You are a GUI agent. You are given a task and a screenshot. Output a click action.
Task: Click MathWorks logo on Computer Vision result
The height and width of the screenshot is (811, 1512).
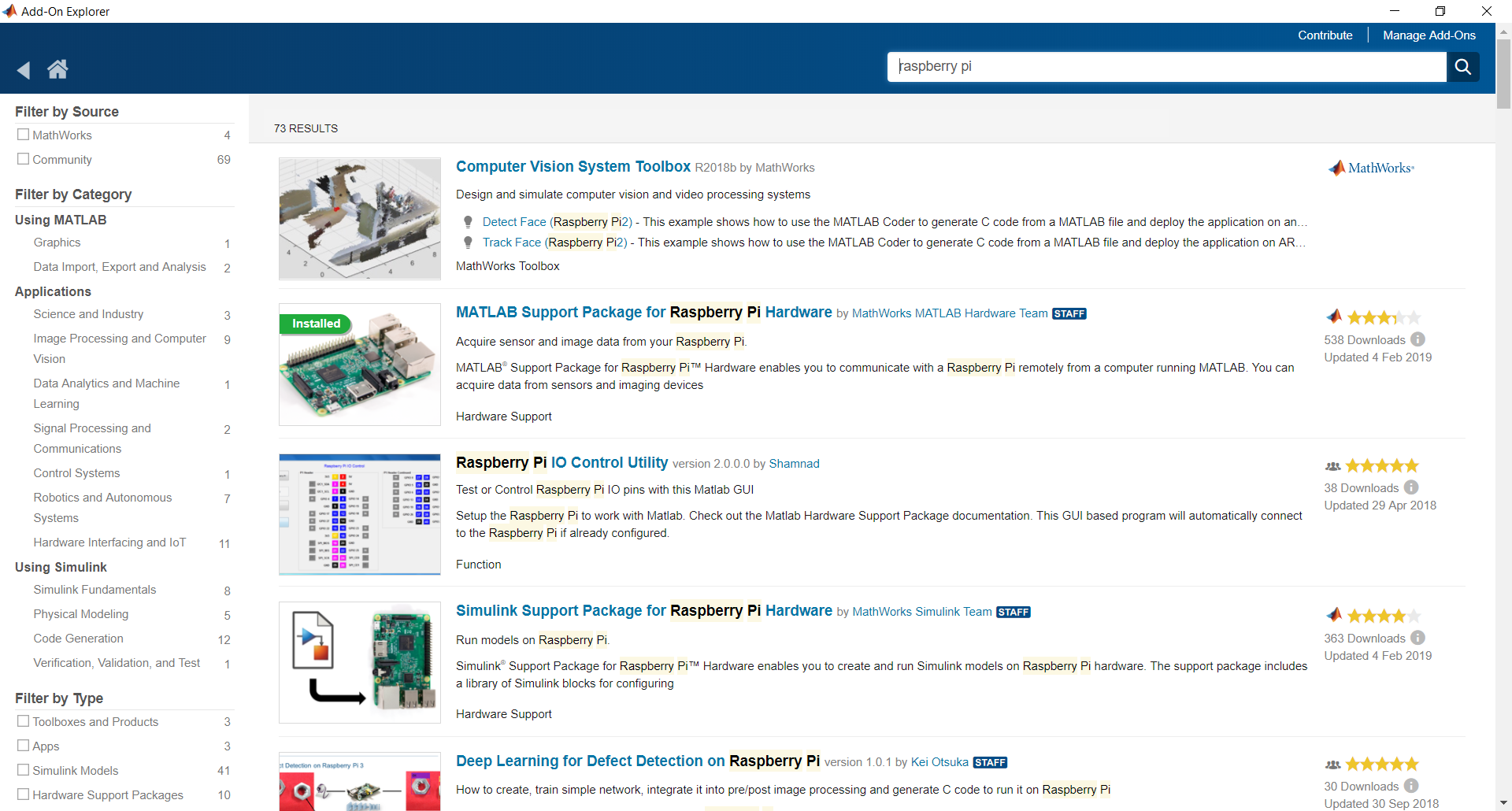(1371, 168)
